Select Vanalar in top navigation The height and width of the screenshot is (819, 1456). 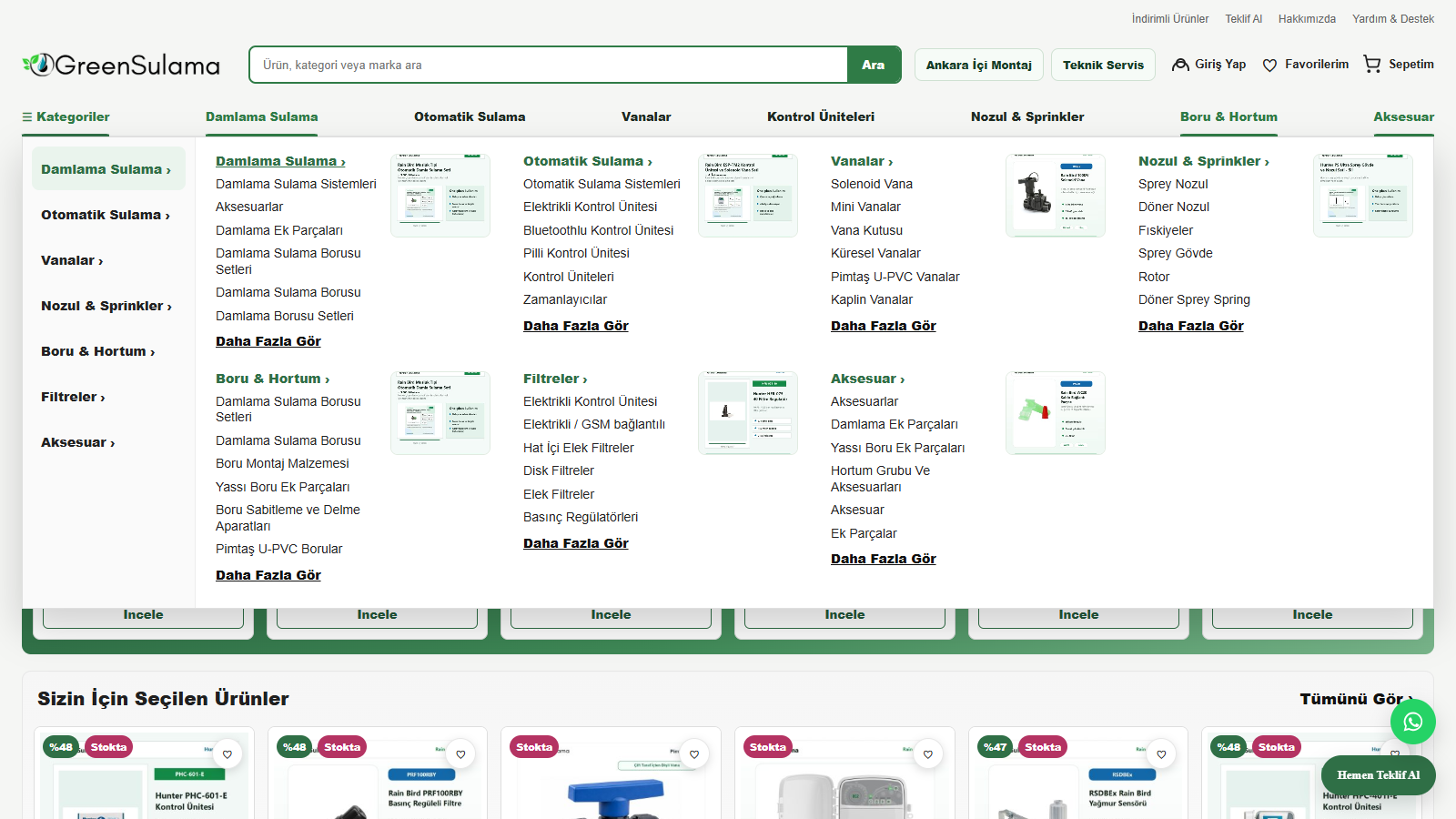(646, 117)
